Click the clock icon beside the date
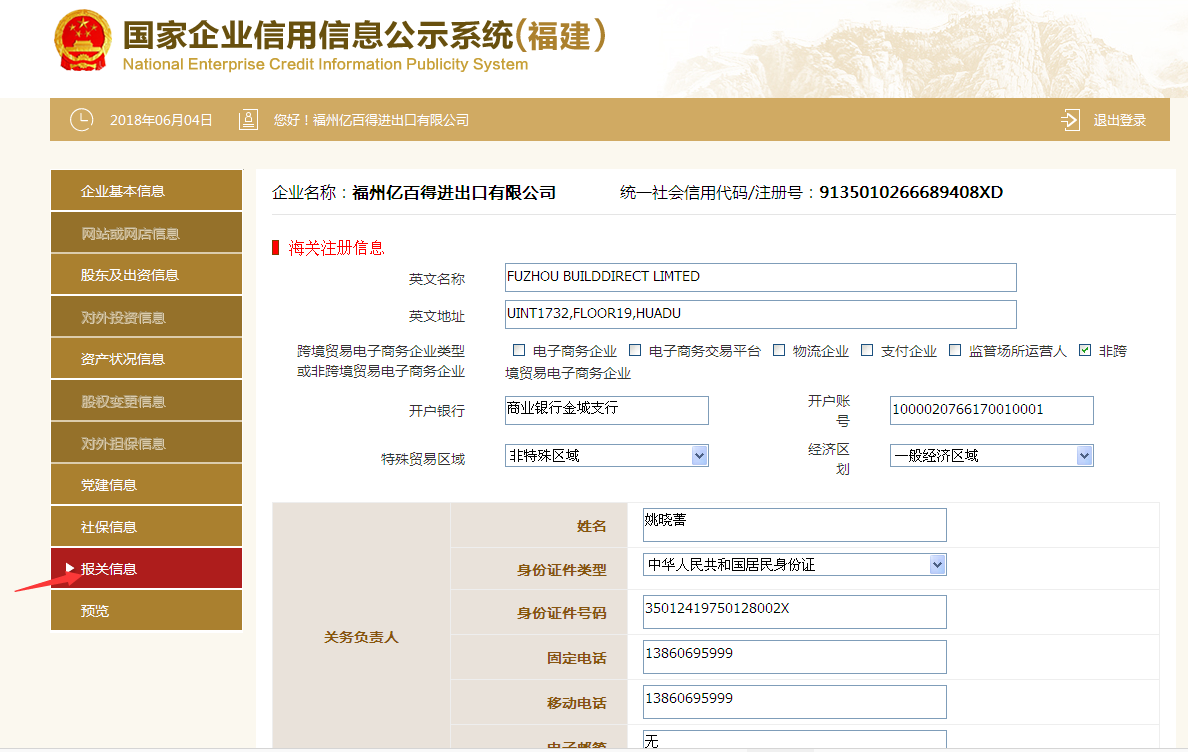This screenshot has height=752, width=1188. coord(81,120)
